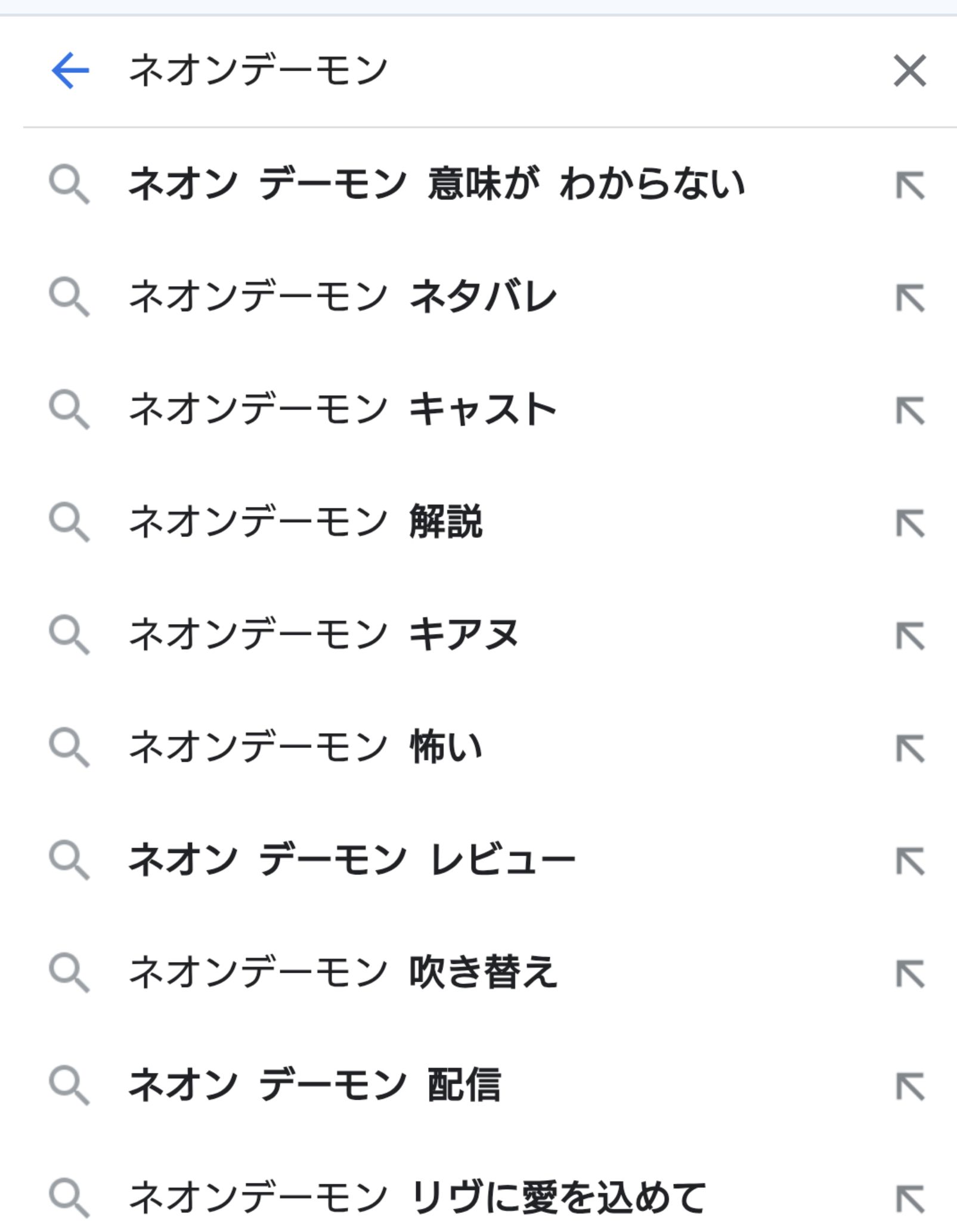
Task: Click the arrow icon beside レビュー suggestion
Action: pos(910,861)
